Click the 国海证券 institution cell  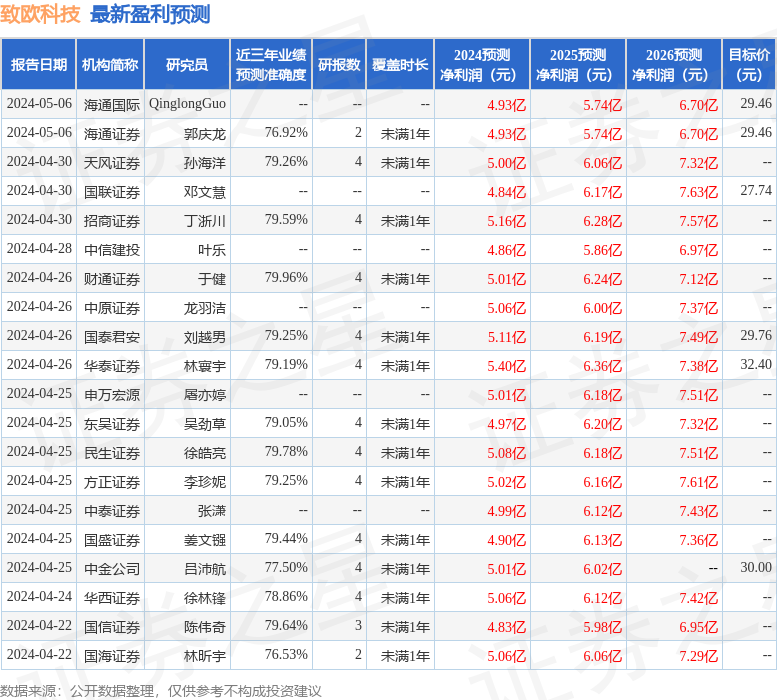click(111, 655)
